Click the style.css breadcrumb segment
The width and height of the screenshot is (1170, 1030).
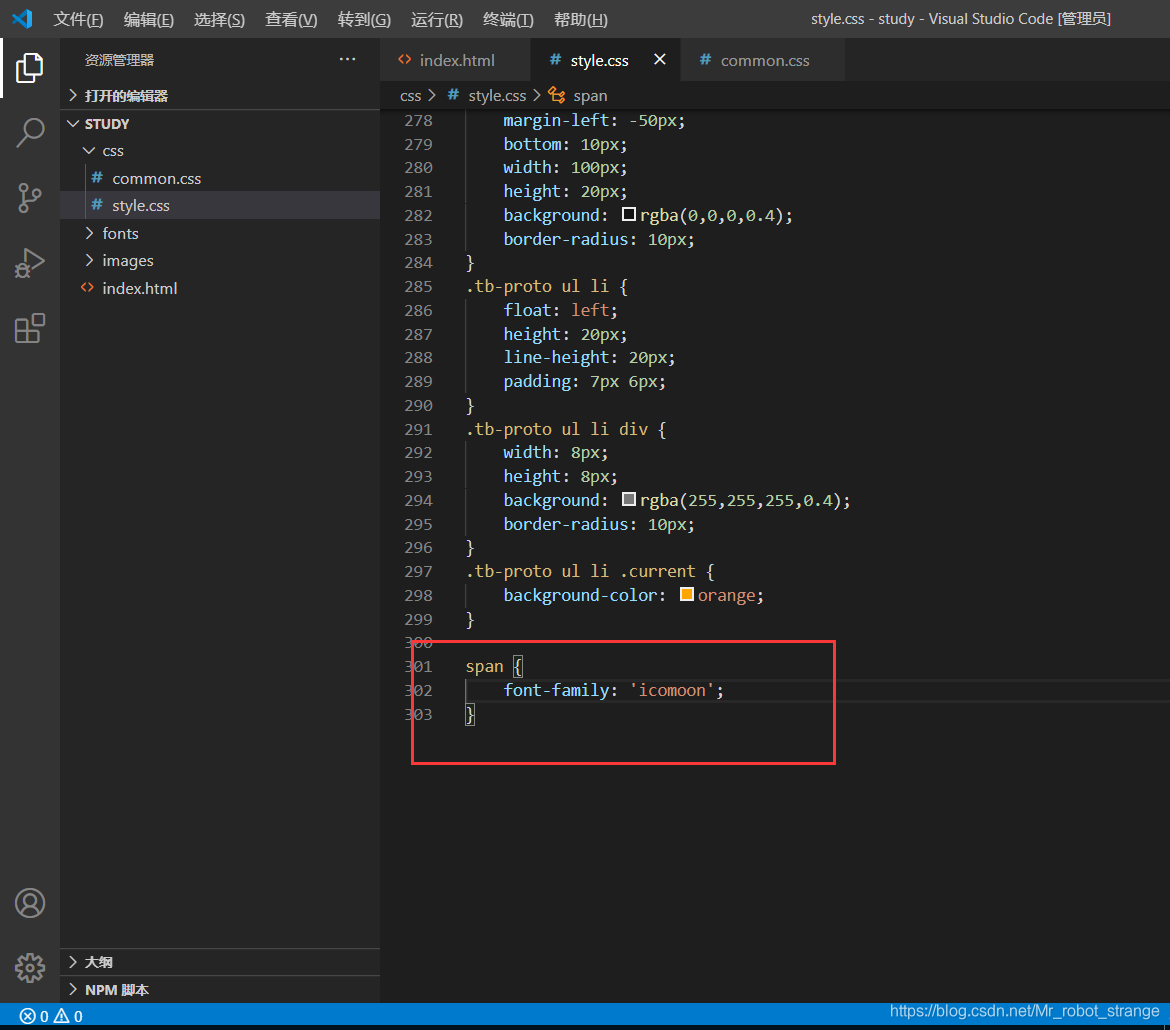coord(497,96)
